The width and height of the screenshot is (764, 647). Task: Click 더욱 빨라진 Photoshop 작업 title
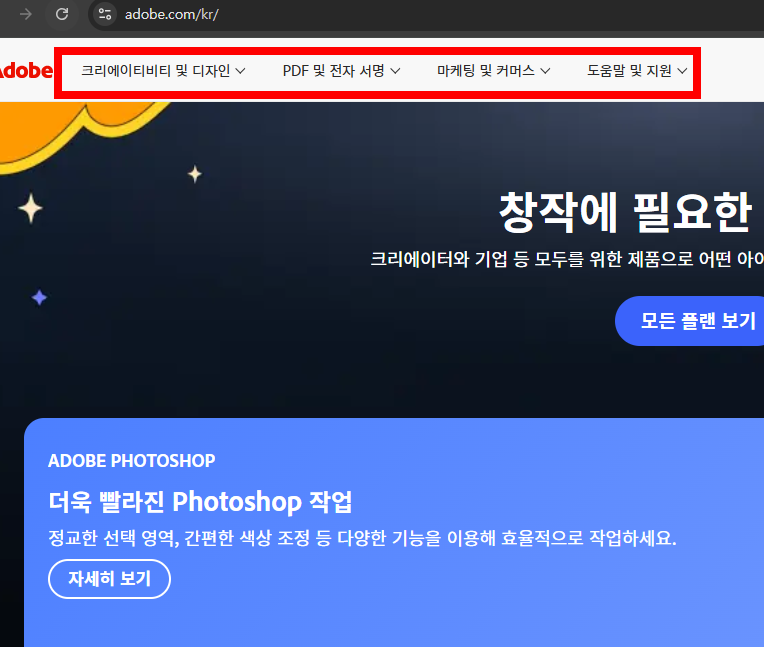(x=200, y=502)
